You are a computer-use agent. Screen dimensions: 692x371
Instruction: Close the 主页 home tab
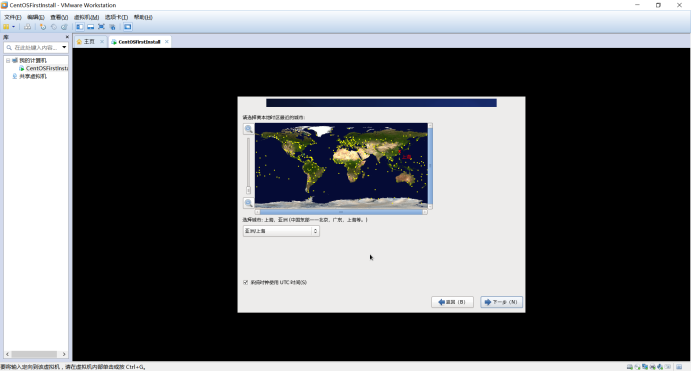[x=102, y=41]
